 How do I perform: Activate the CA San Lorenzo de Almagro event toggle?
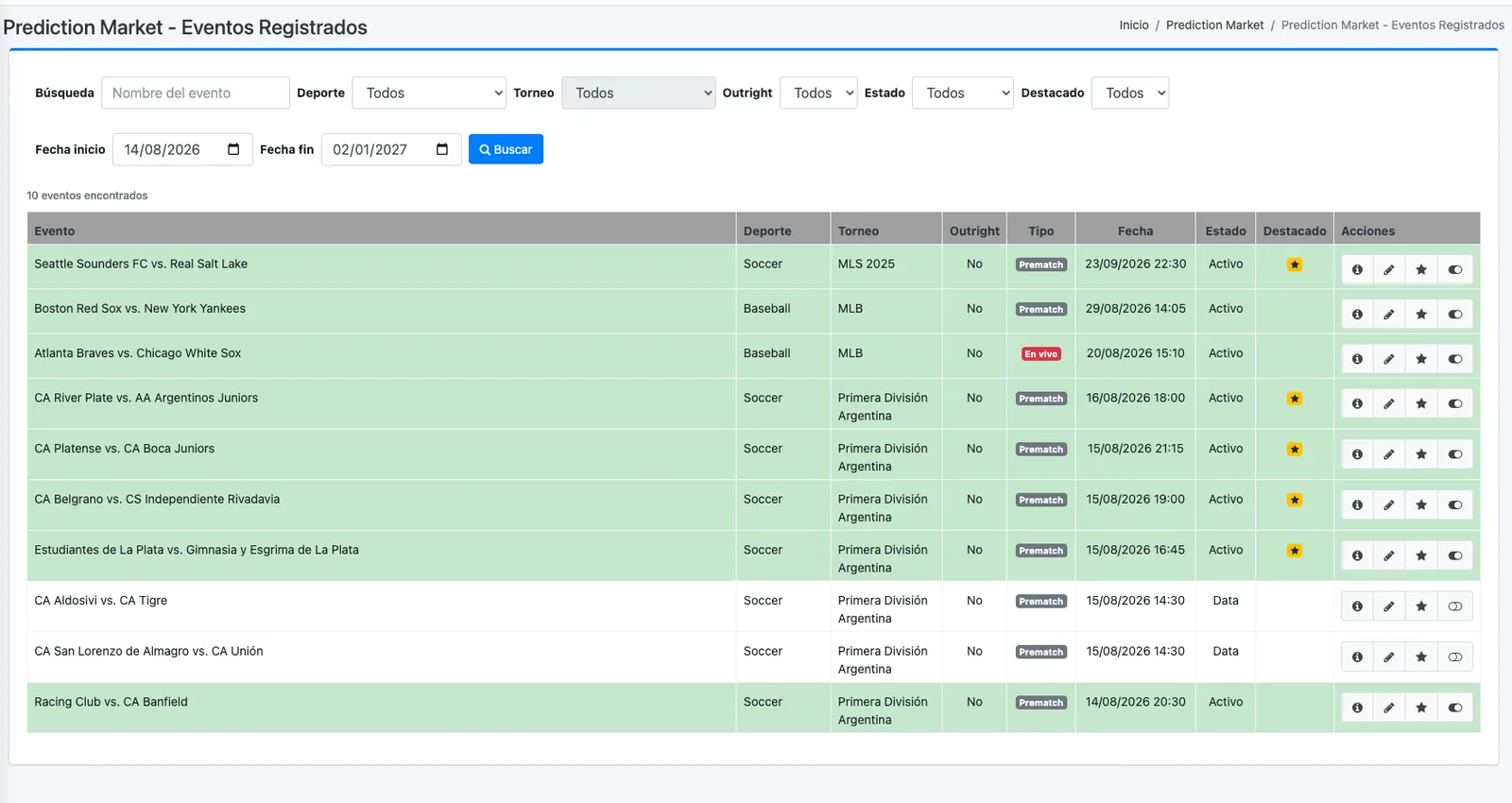pyautogui.click(x=1455, y=657)
